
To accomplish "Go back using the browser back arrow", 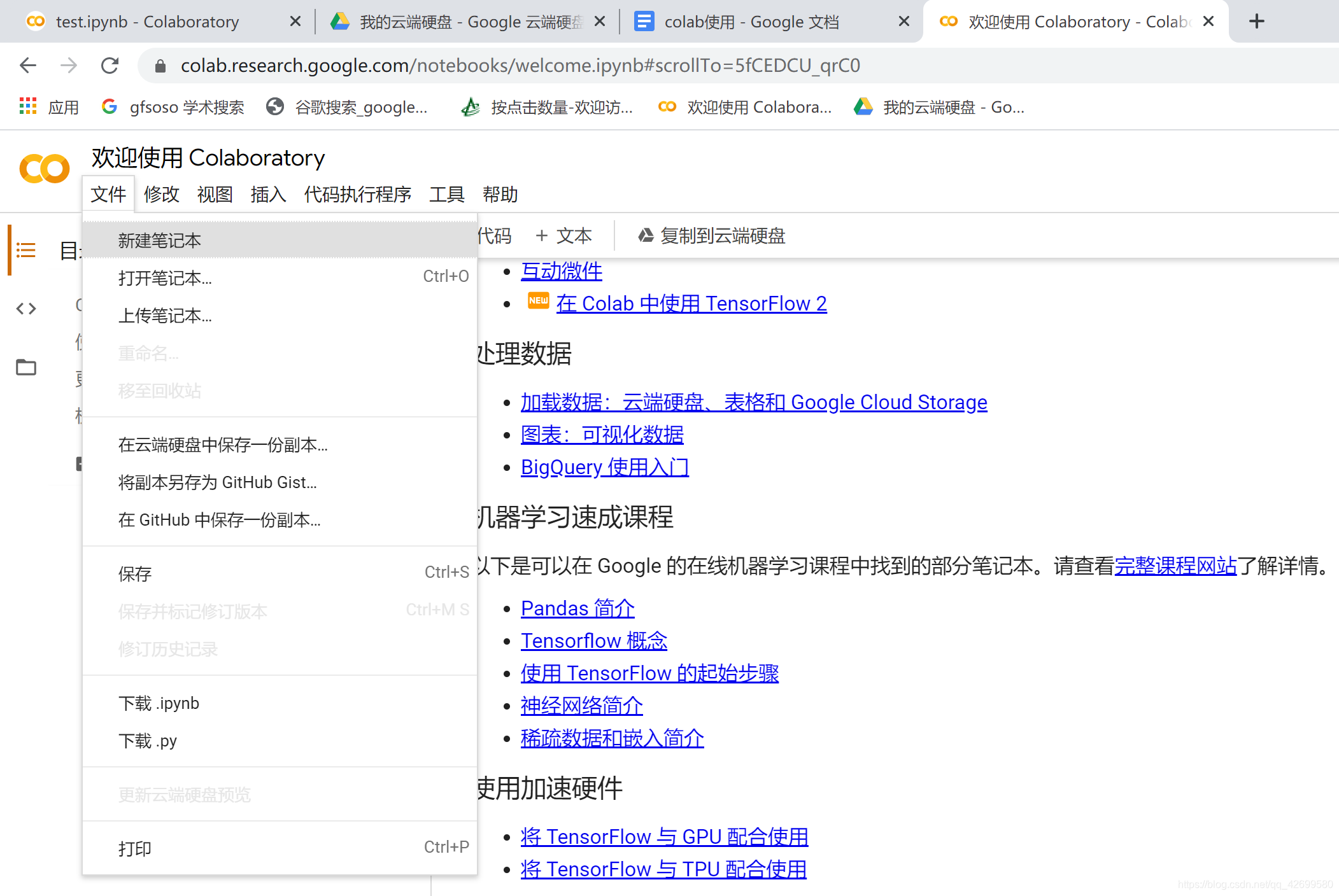I will click(28, 66).
